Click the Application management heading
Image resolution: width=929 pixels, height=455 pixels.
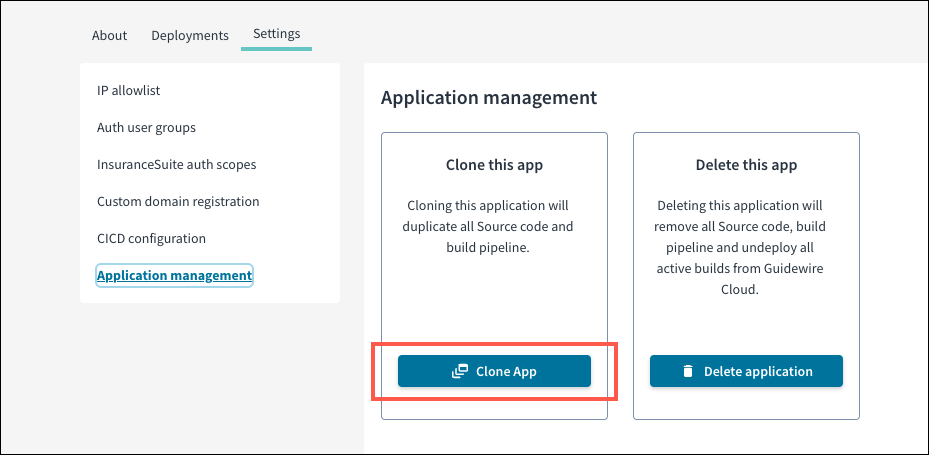[x=489, y=98]
